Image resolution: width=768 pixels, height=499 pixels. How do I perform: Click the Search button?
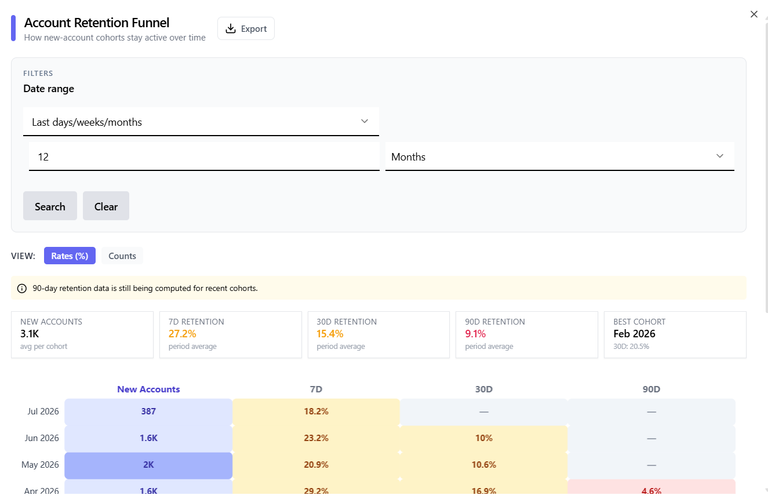[50, 206]
